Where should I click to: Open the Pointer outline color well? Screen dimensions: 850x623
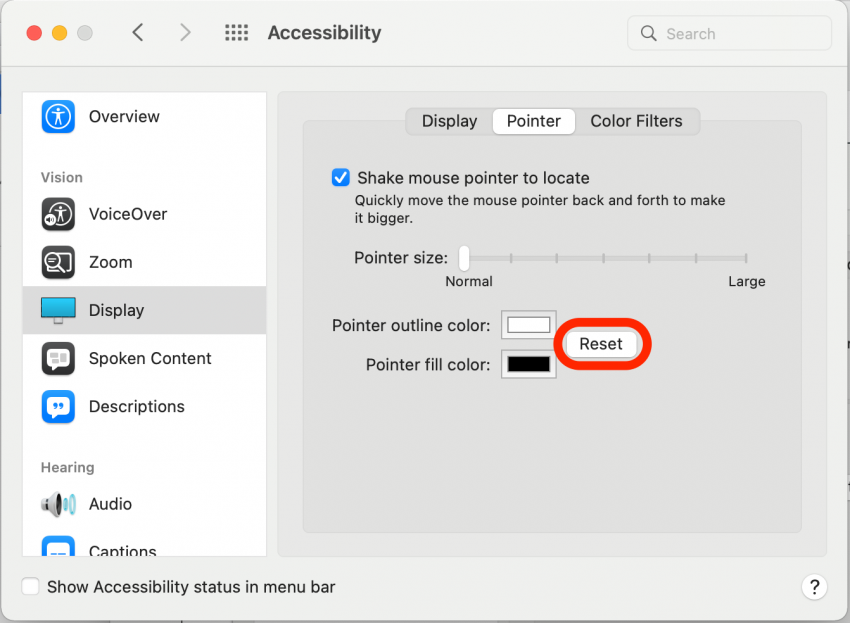529,325
